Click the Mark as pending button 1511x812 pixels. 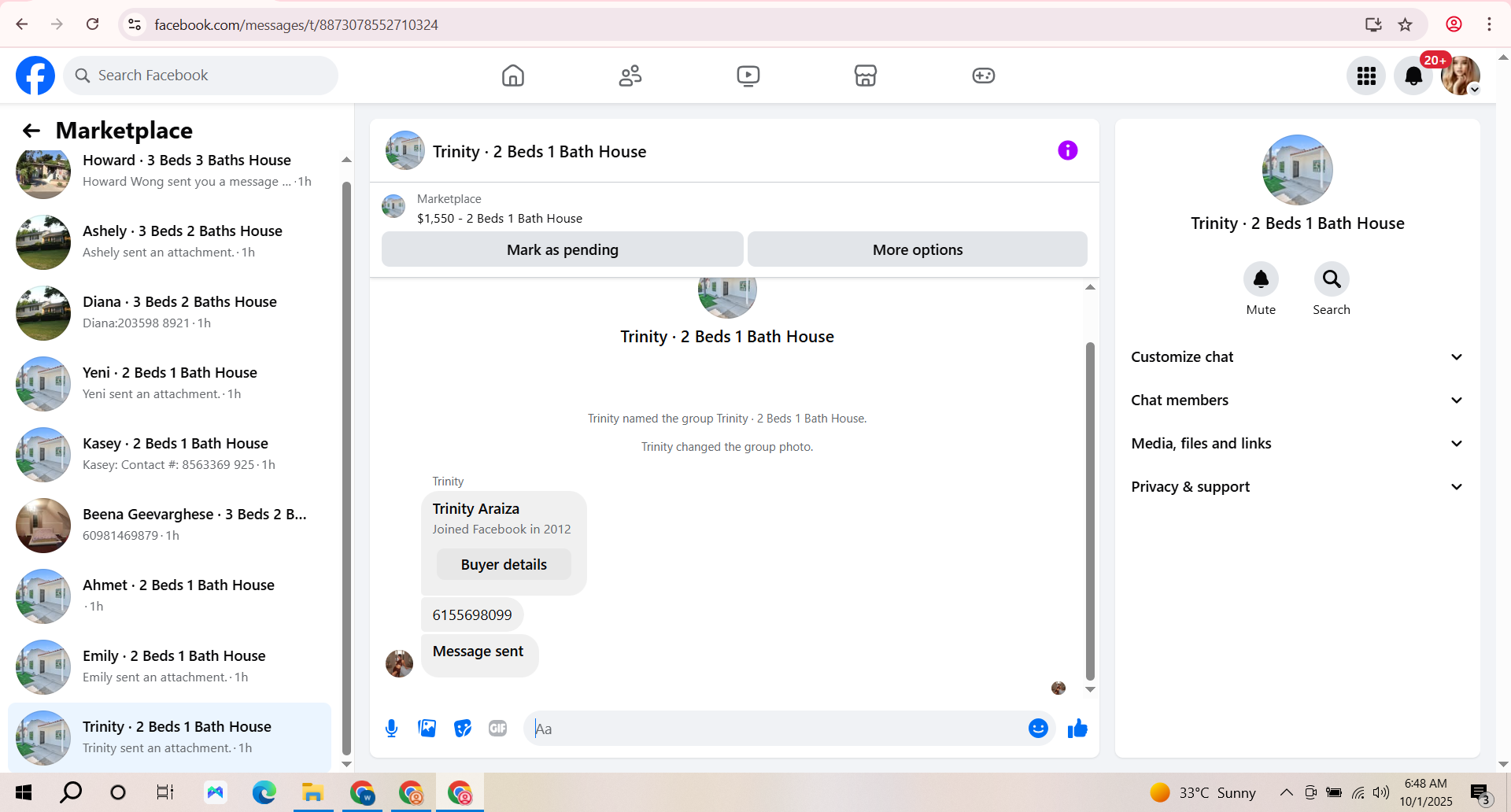[563, 249]
